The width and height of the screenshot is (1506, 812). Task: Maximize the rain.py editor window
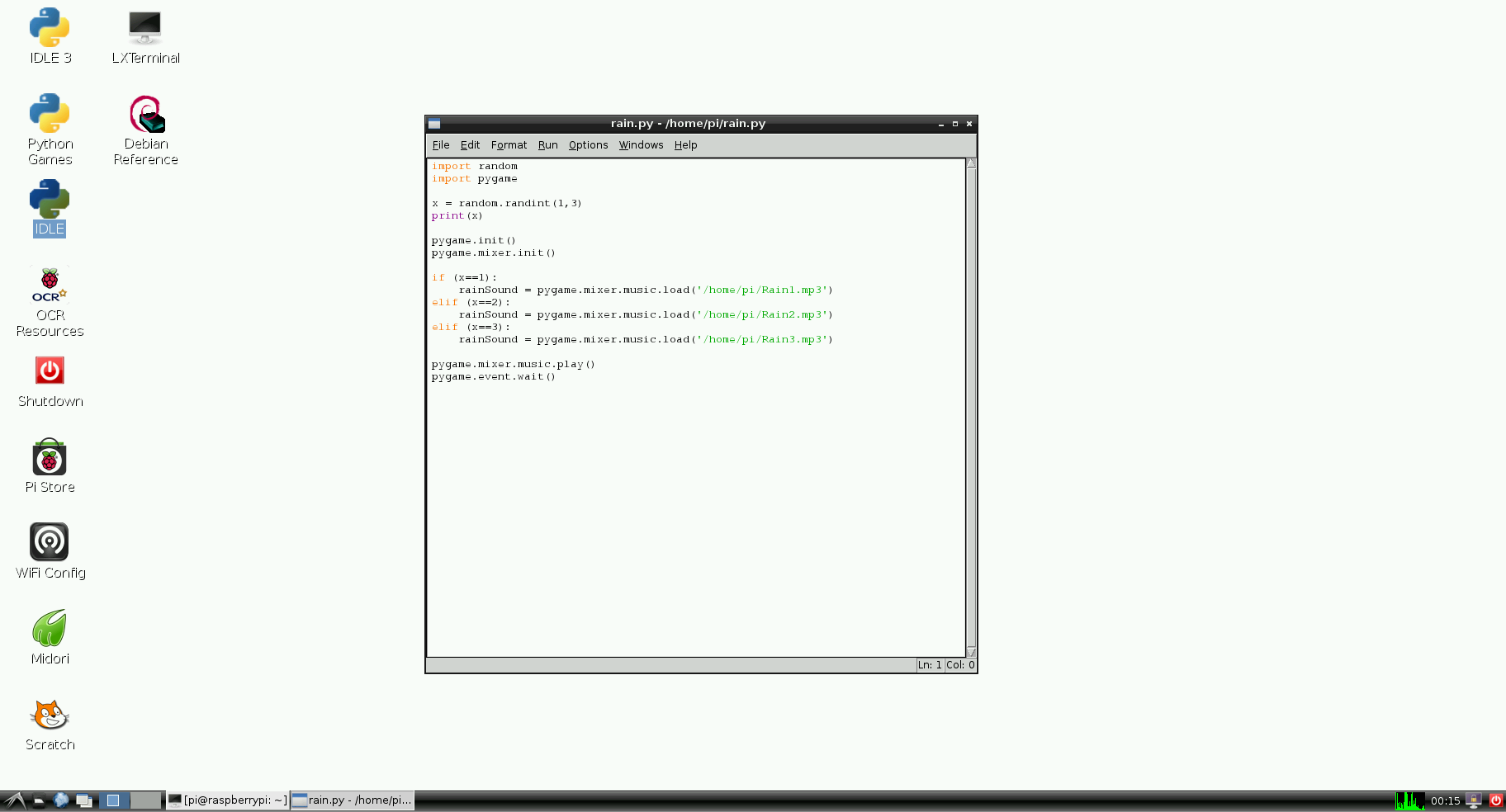point(954,124)
